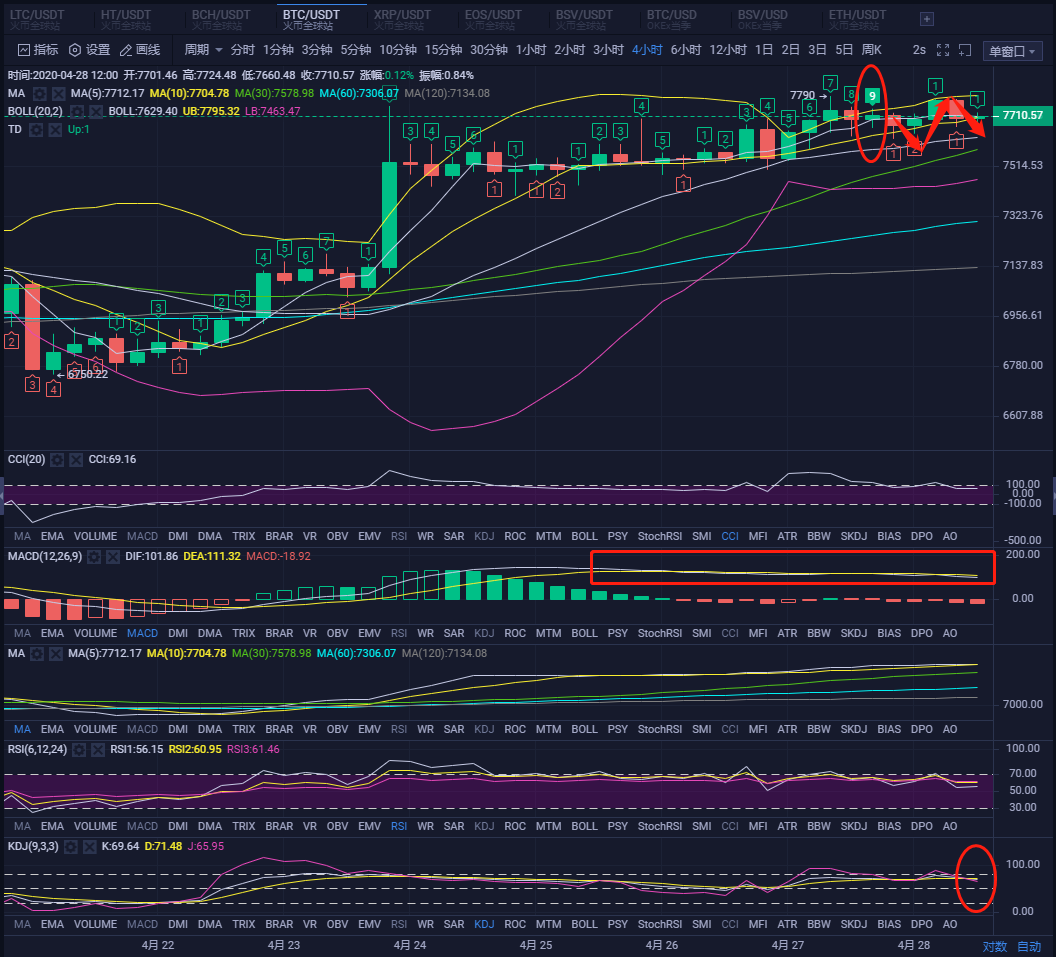This screenshot has width=1056, height=957.
Task: Toggle 对数 logarithmic scale at bottom right
Action: pyautogui.click(x=994, y=946)
